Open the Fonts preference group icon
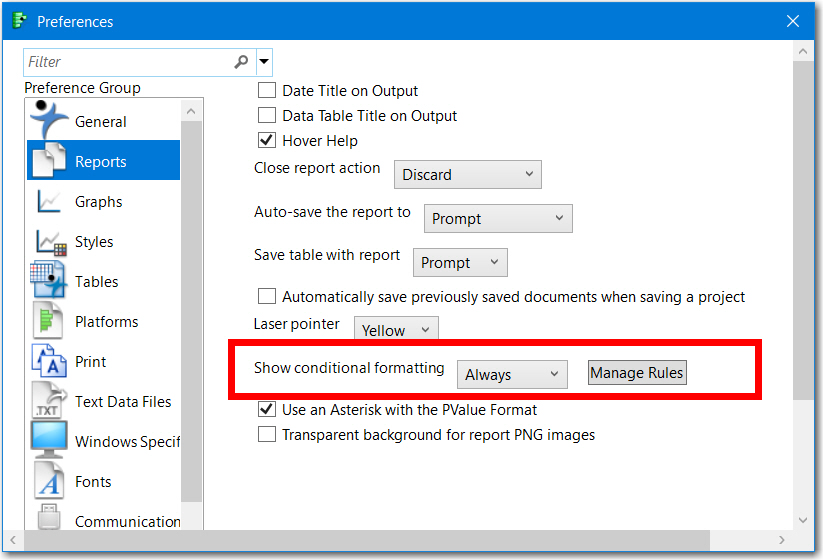 [50, 481]
